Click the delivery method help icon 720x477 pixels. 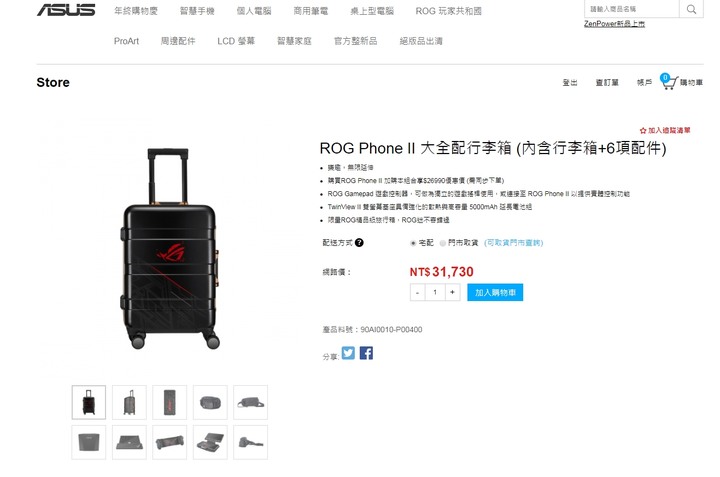pyautogui.click(x=359, y=242)
